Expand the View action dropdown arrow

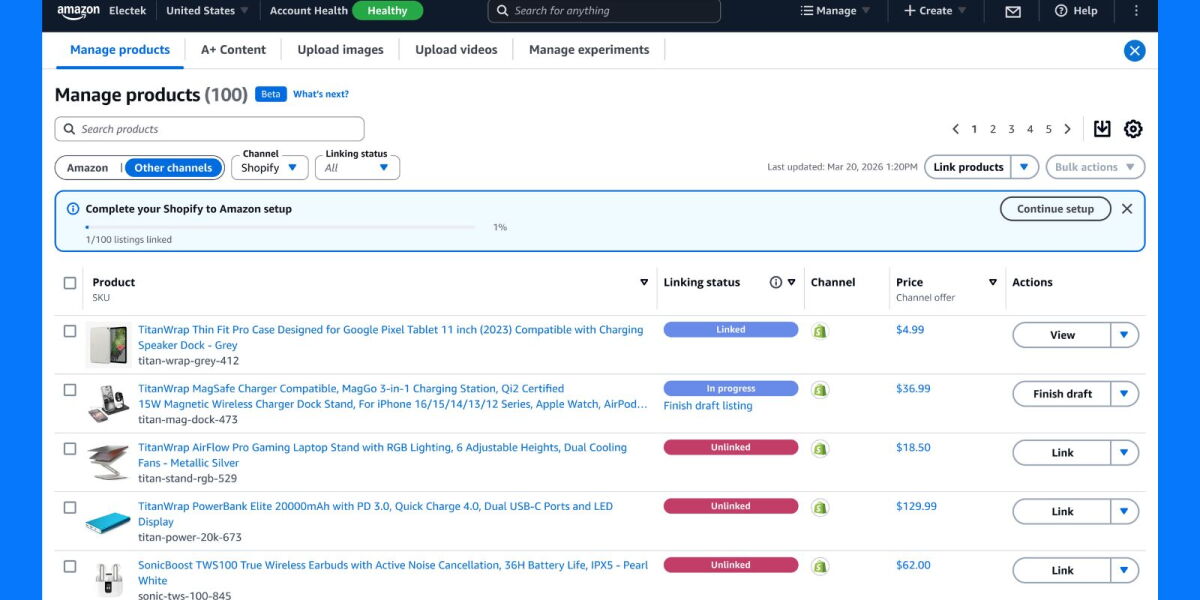(x=1125, y=335)
